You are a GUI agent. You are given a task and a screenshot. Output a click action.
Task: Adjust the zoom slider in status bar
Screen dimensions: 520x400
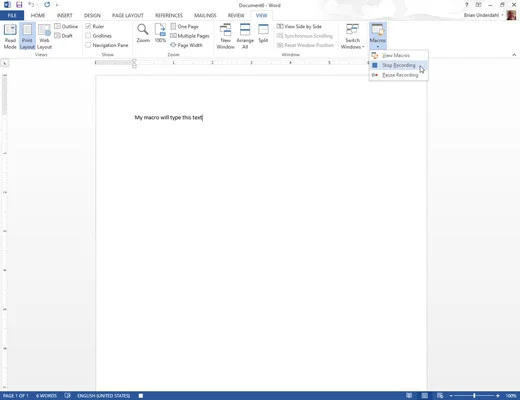coord(474,396)
